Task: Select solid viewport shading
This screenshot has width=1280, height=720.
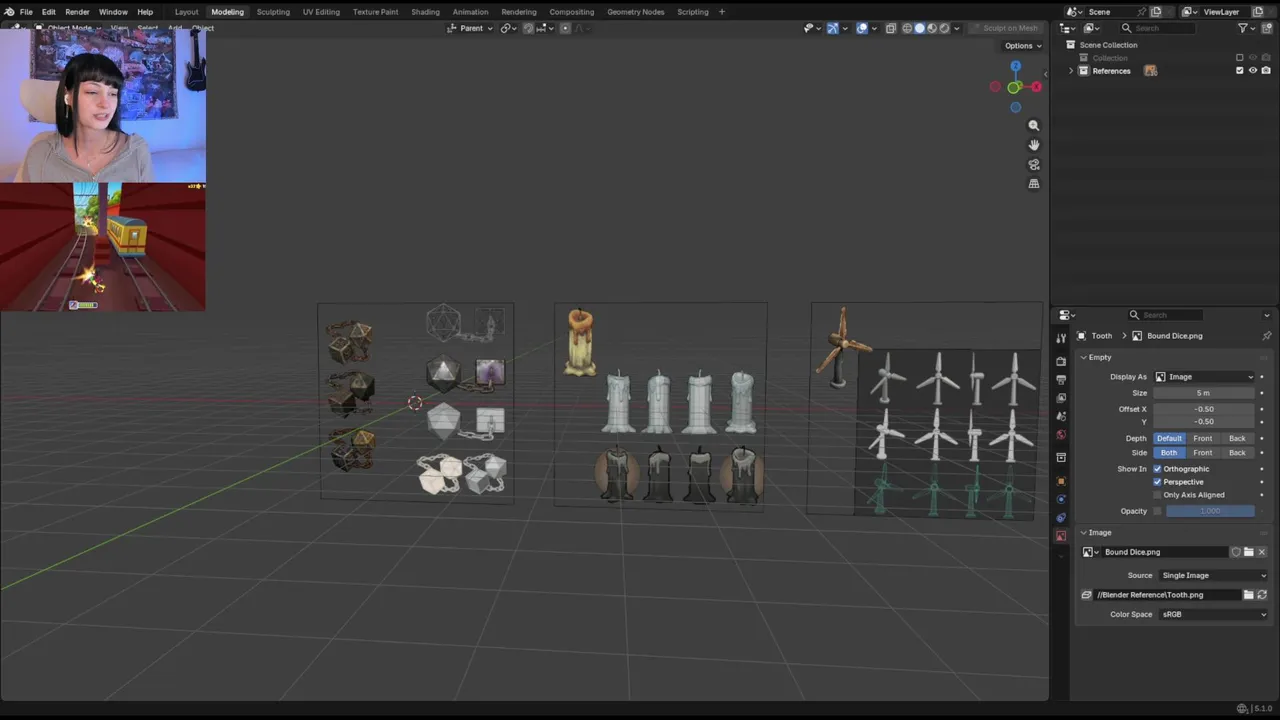Action: (919, 28)
